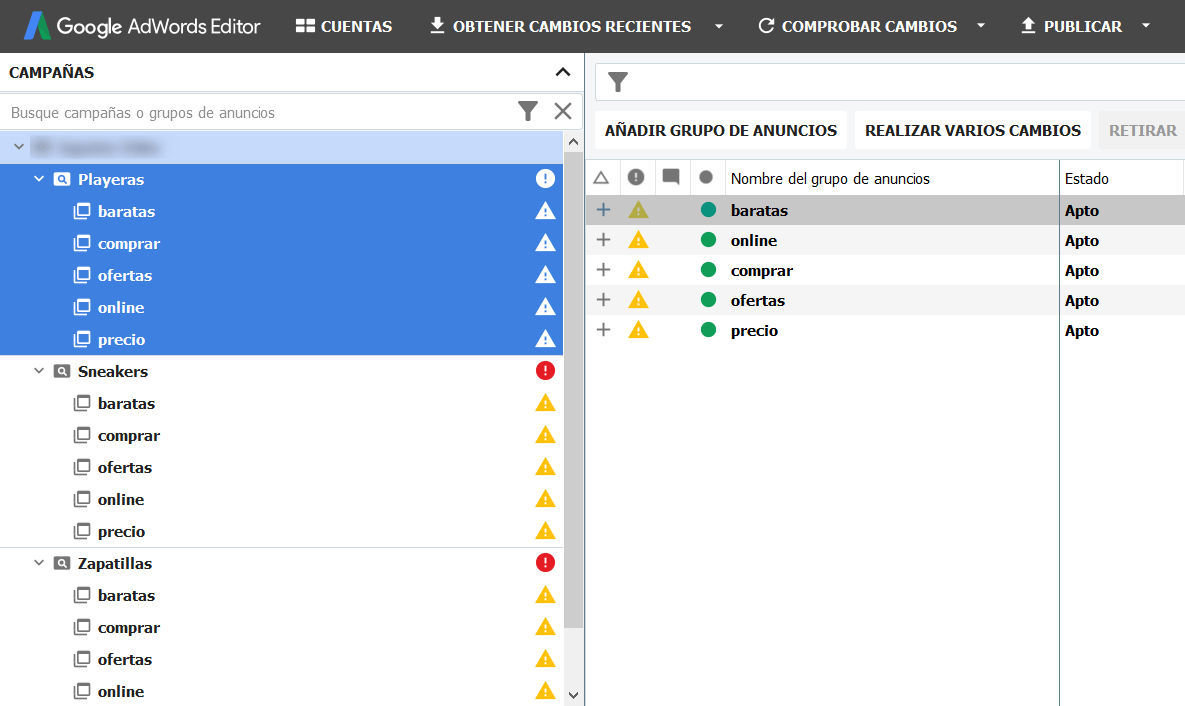Image resolution: width=1185 pixels, height=706 pixels.
Task: Select comprar ad group under Zapatillas
Action: (128, 628)
